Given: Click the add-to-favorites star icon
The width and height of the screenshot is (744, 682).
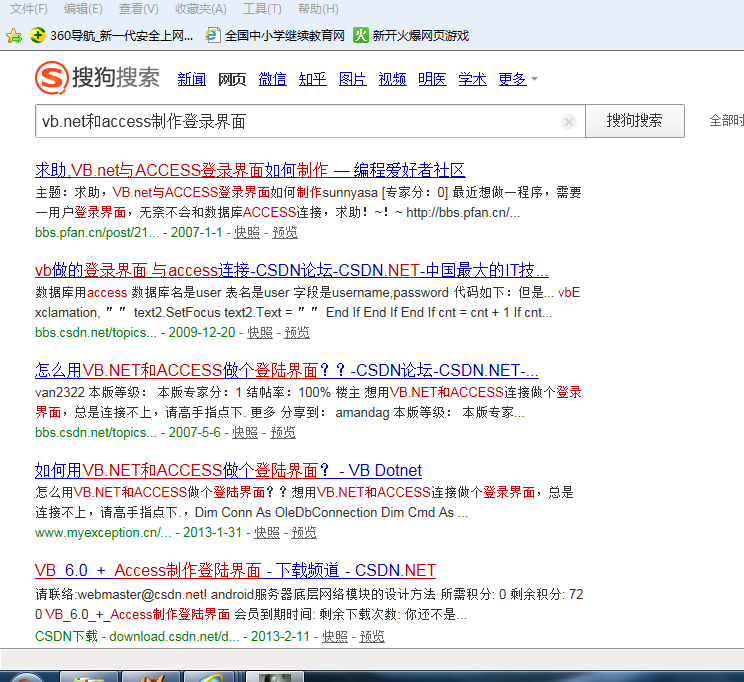Looking at the screenshot, I should point(14,36).
